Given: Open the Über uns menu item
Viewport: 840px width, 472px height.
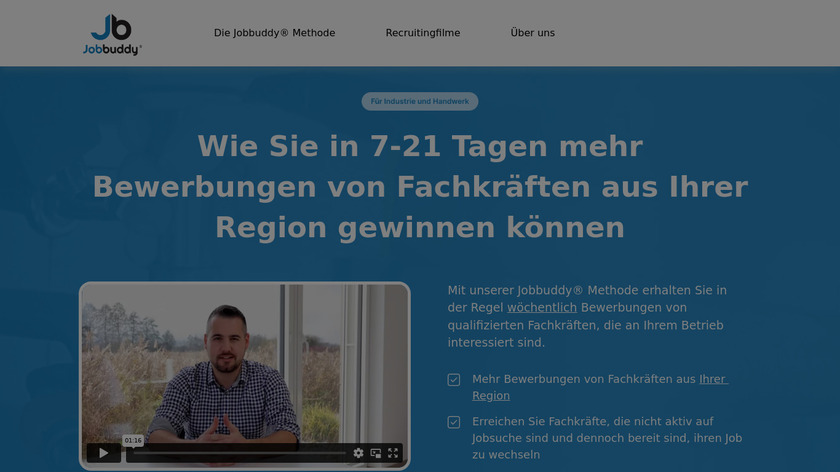Looking at the screenshot, I should point(532,33).
